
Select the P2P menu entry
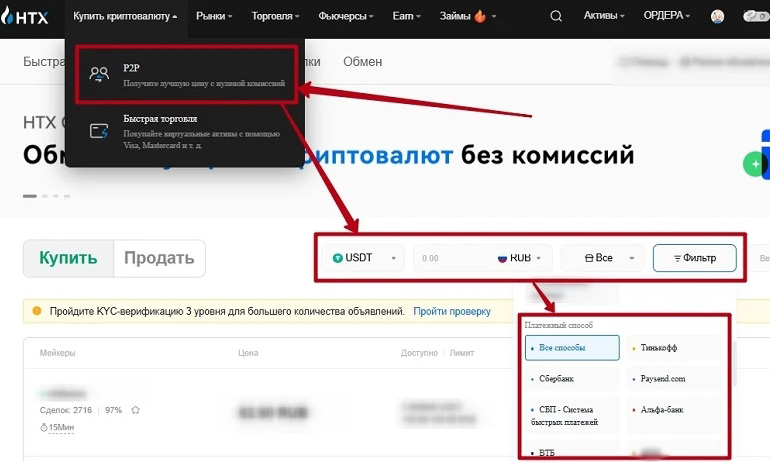pyautogui.click(x=187, y=75)
